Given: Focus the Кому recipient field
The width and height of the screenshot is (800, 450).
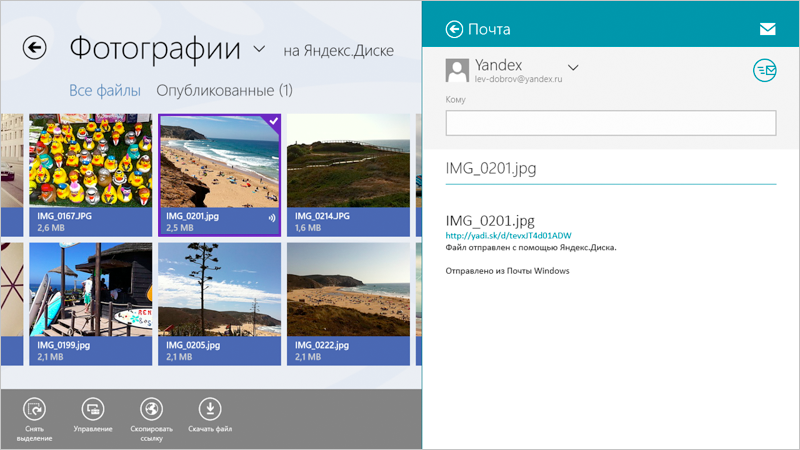Looking at the screenshot, I should pos(611,123).
